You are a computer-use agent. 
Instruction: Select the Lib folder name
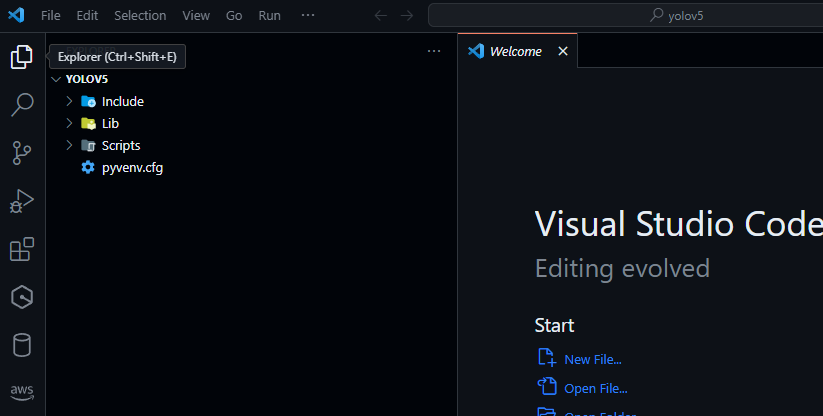110,123
